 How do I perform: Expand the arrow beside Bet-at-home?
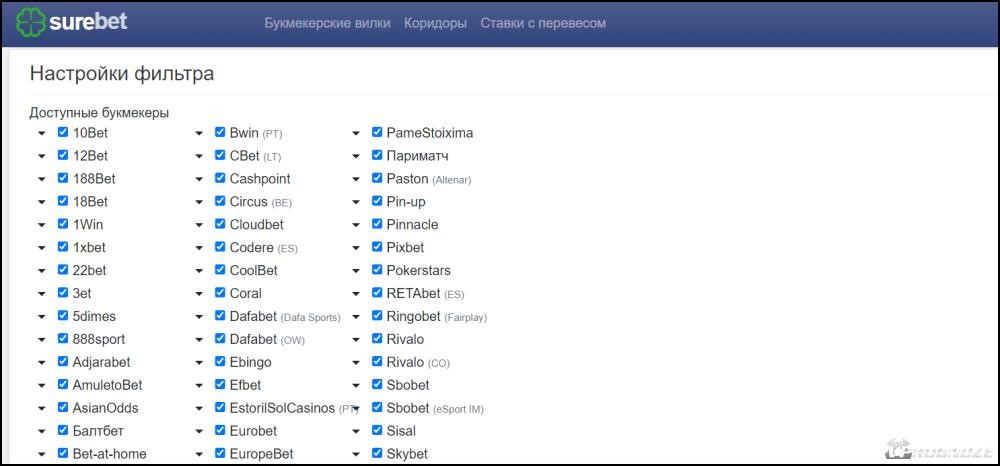(x=41, y=455)
